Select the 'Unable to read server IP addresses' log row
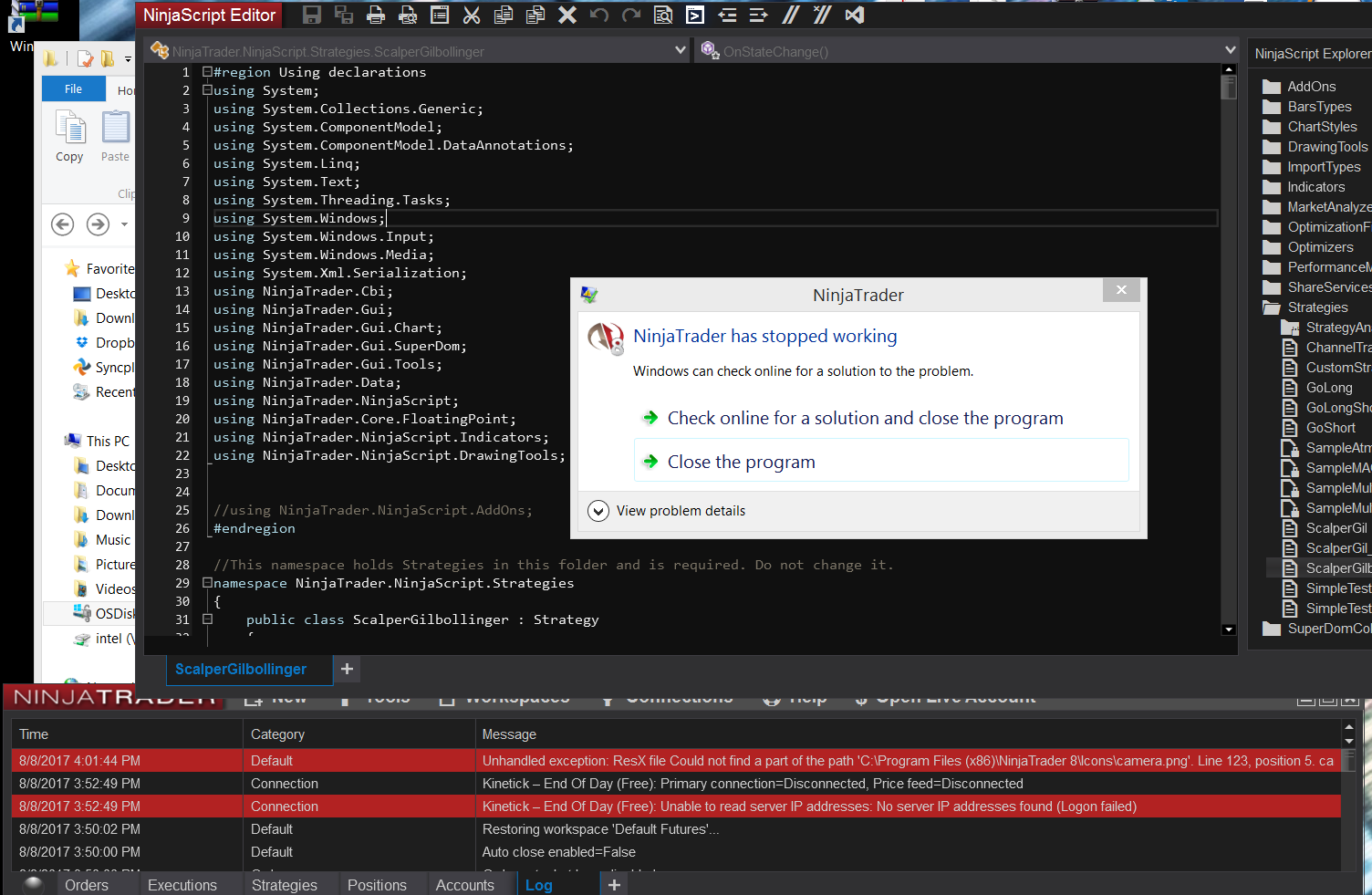The height and width of the screenshot is (895, 1372). pos(676,807)
